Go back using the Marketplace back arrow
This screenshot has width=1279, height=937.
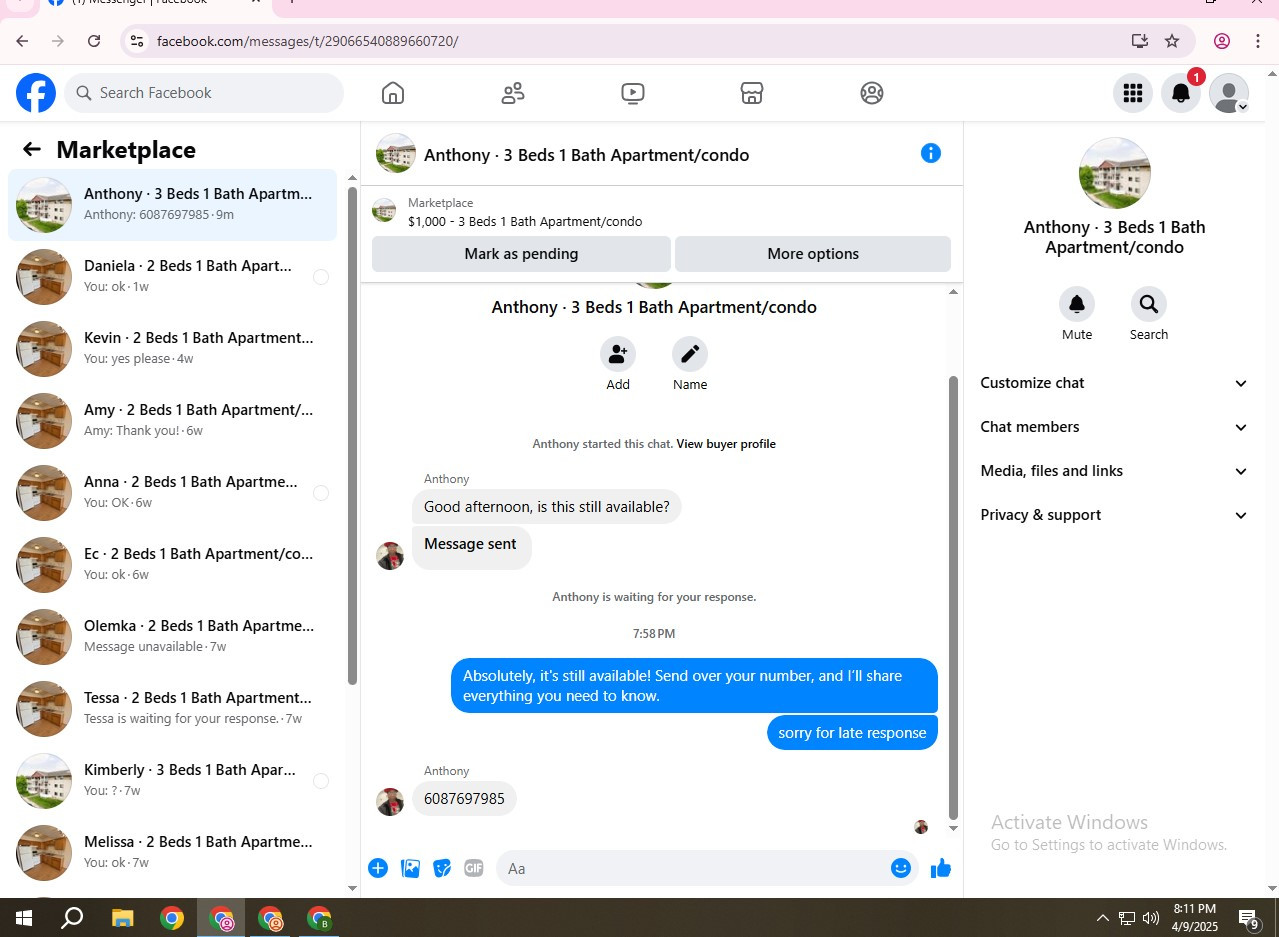coord(32,150)
